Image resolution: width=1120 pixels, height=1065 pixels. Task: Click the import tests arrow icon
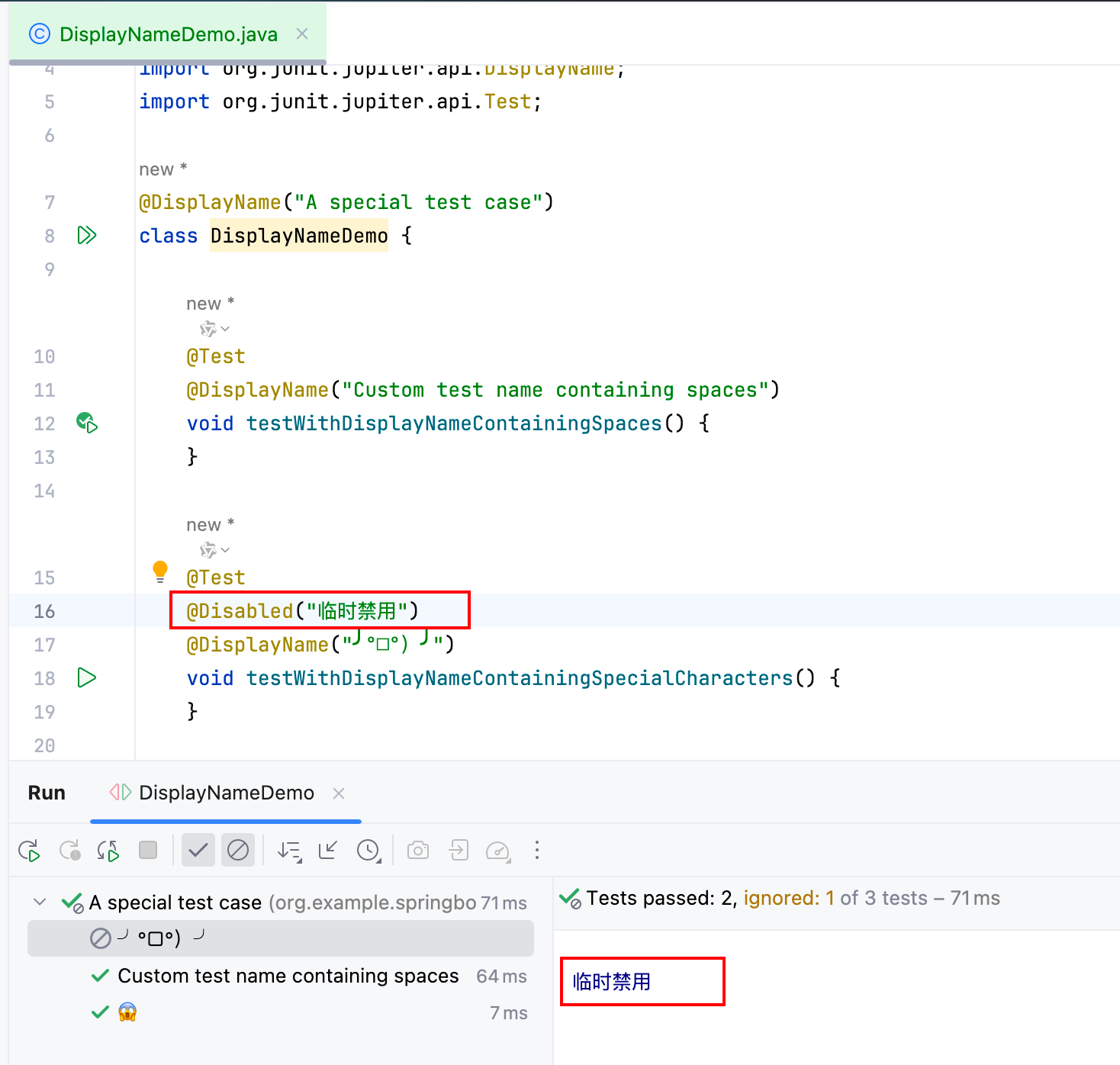[x=459, y=850]
